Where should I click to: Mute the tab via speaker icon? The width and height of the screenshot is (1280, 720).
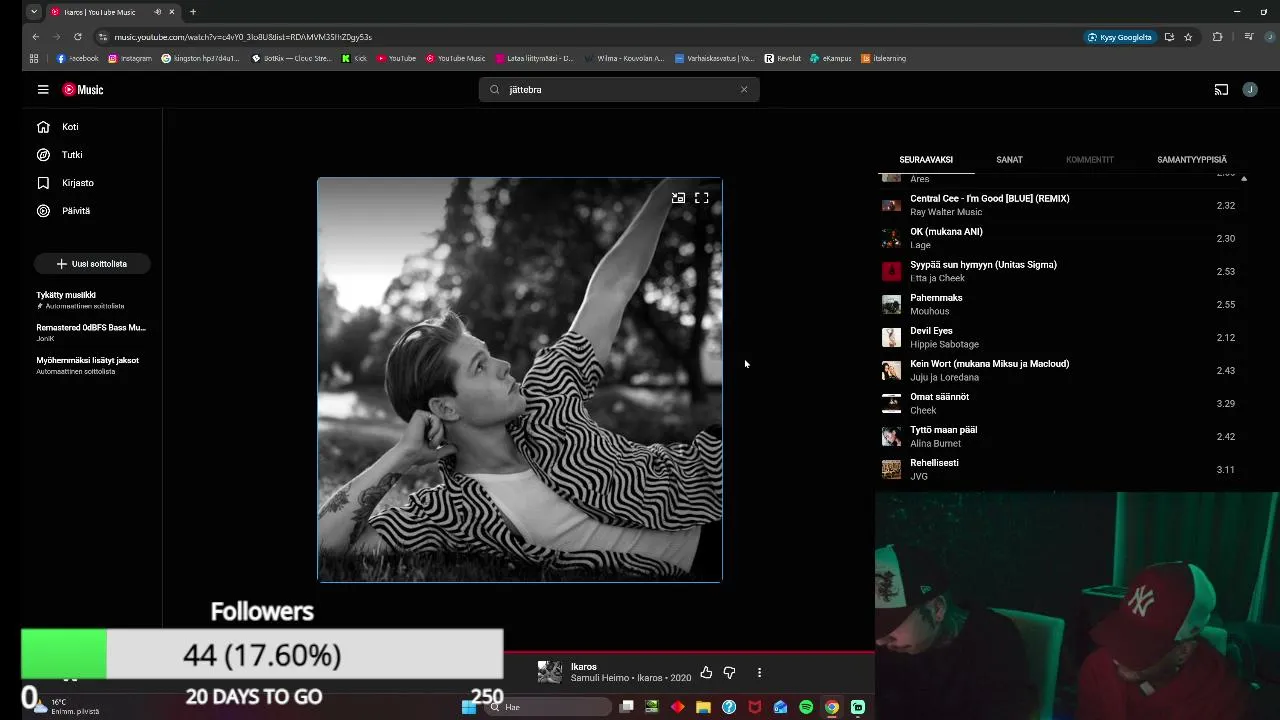tap(157, 12)
